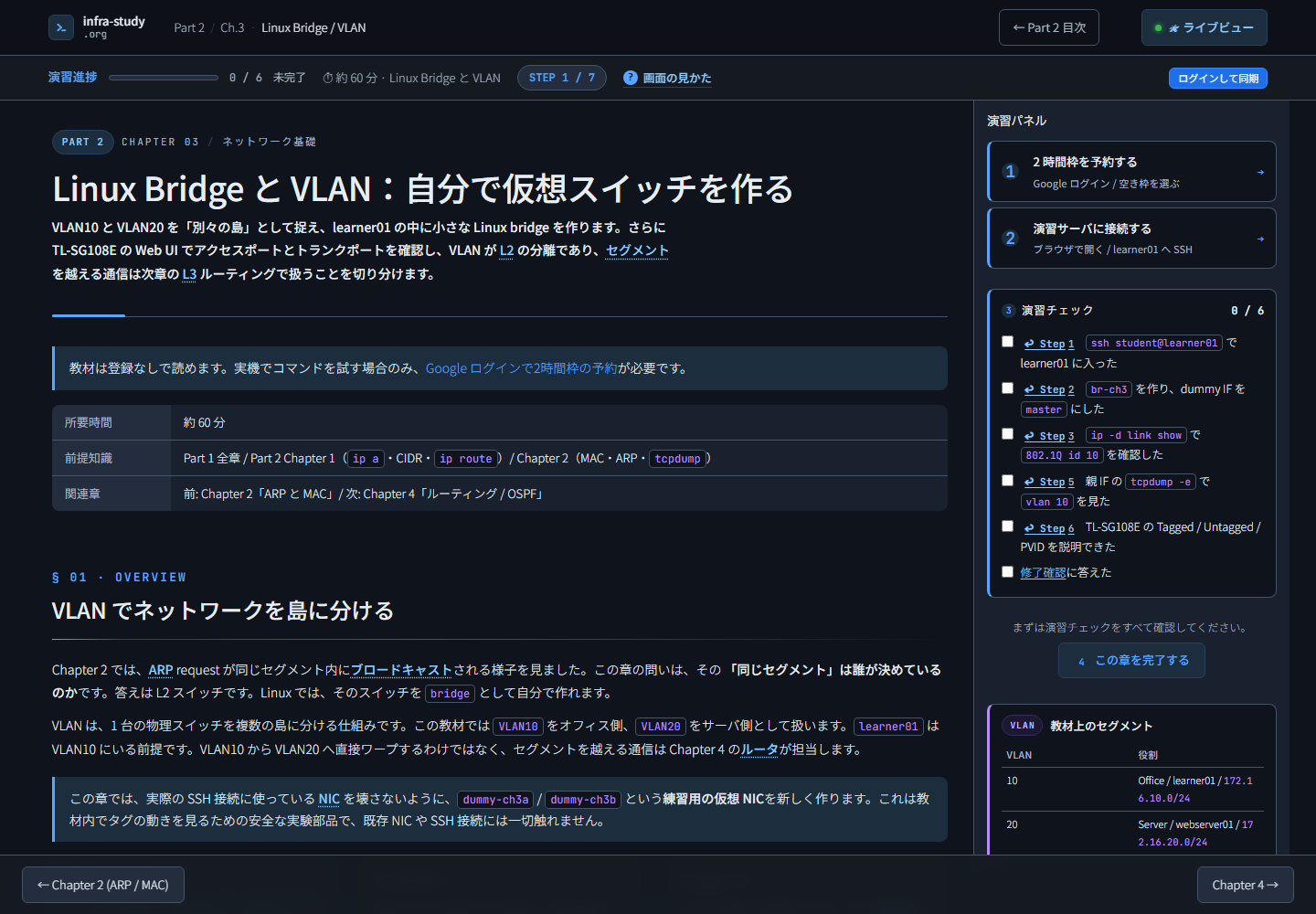Go to next Chapter 4
The height and width of the screenshot is (914, 1316).
(1246, 885)
